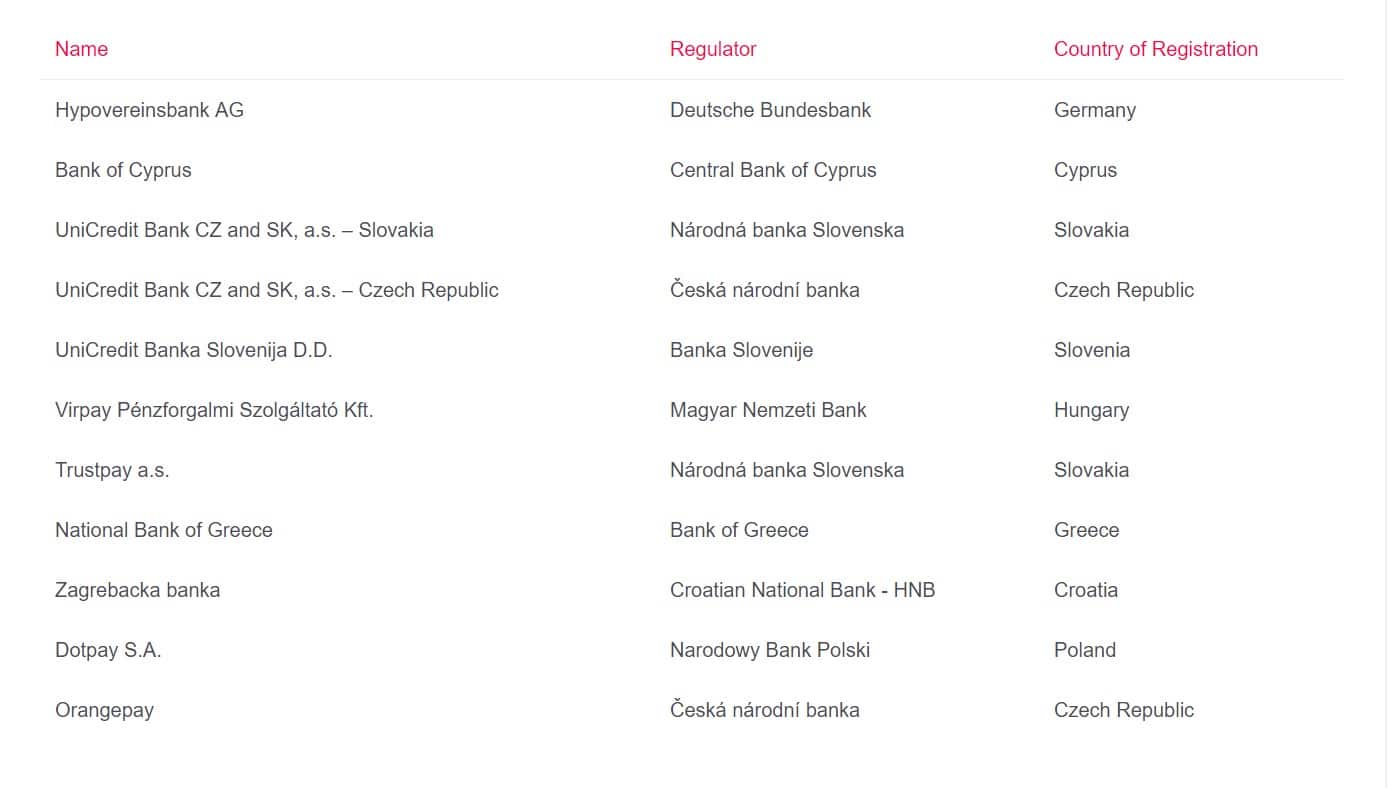Click Virpay Pénzforgalmi Szolgáltató Kft.
The width and height of the screenshot is (1388, 788).
point(214,410)
